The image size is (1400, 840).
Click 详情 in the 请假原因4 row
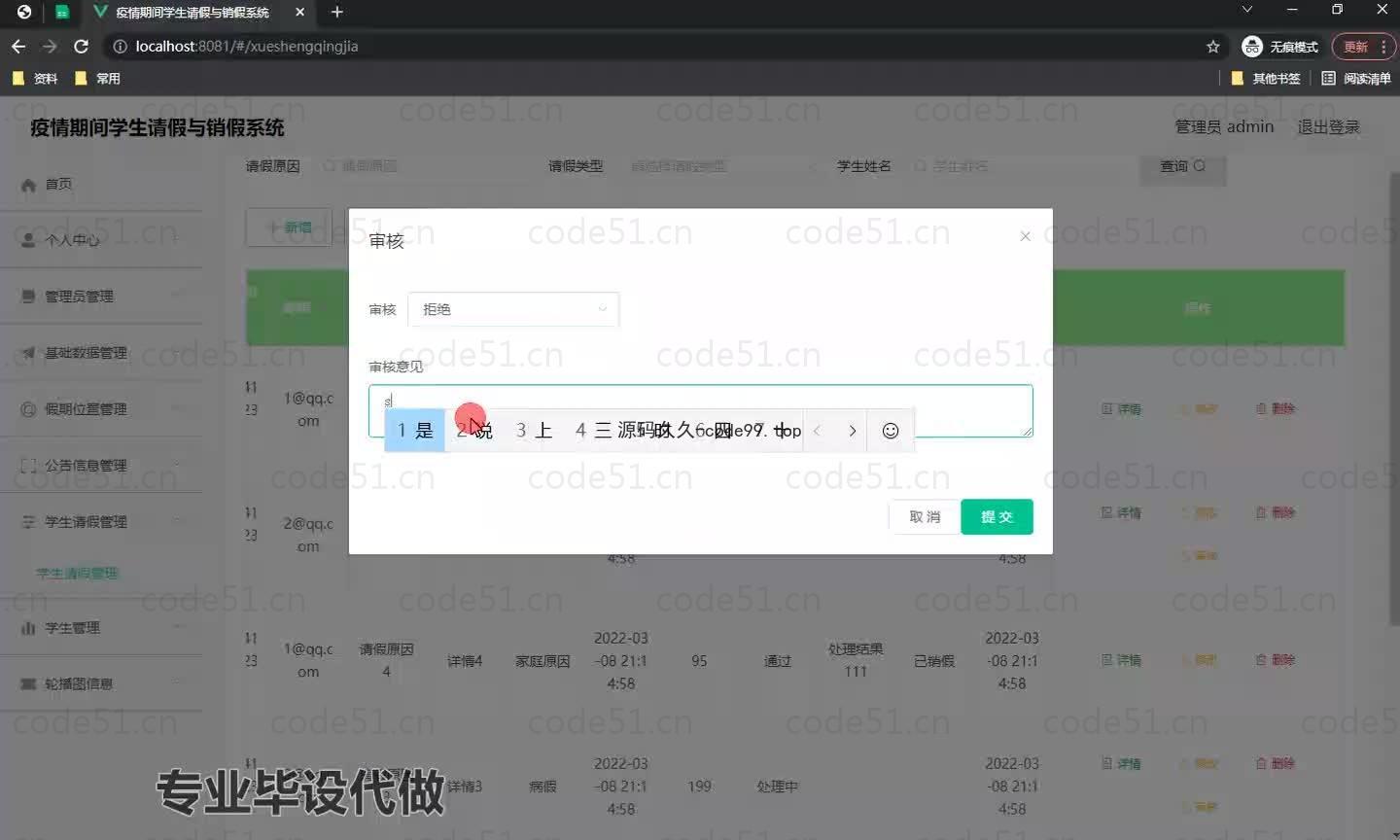pos(1121,660)
